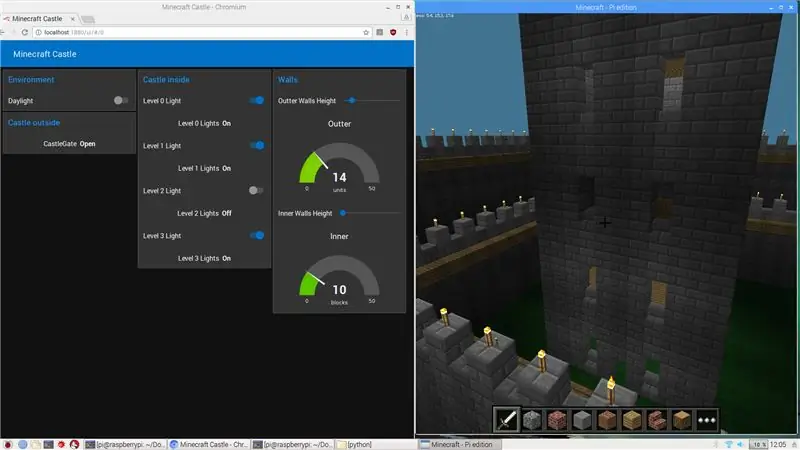Click the 'Level 0 Lights On' status text

(204, 123)
